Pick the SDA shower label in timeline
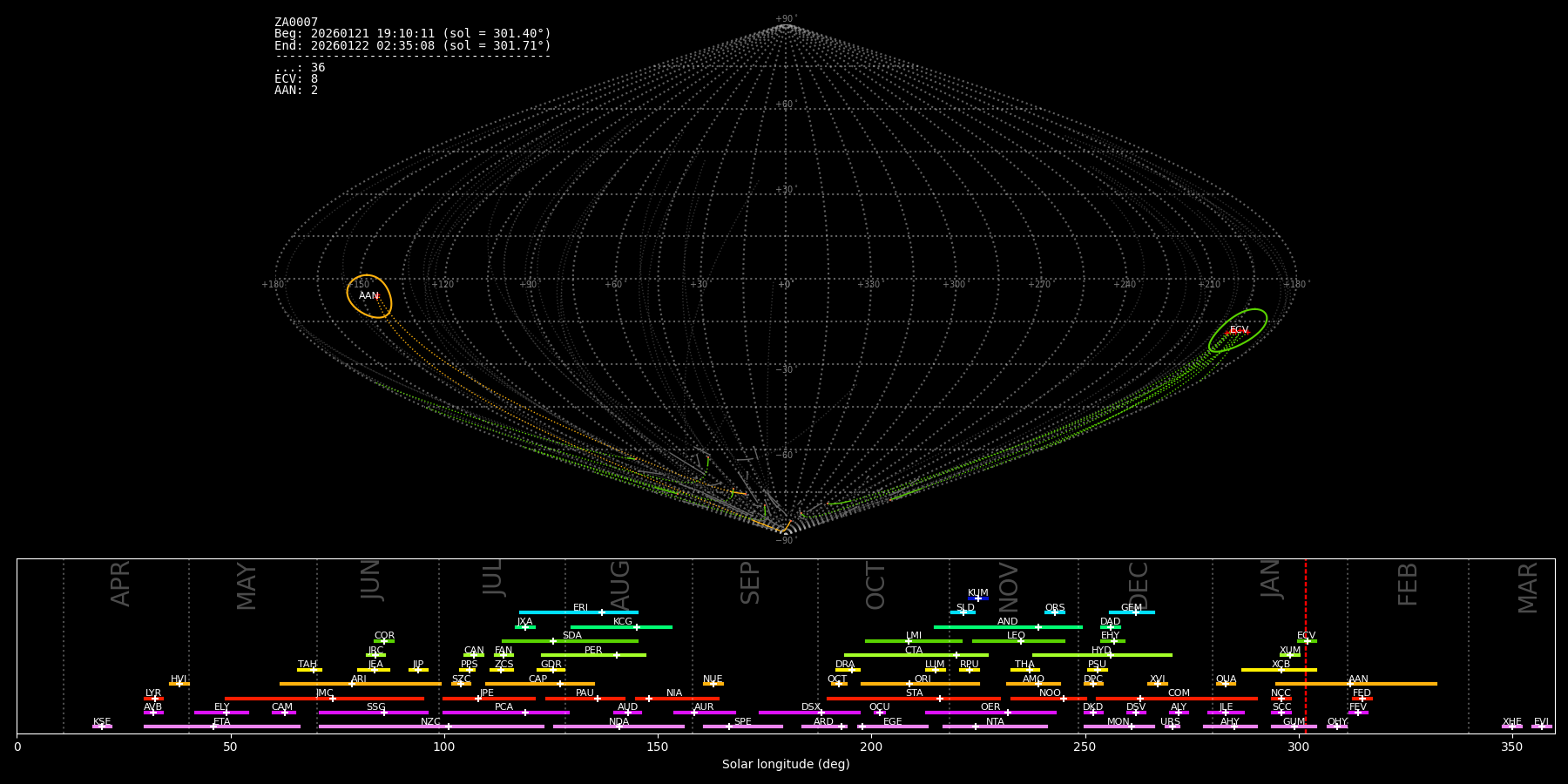Viewport: 1568px width, 784px height. point(572,636)
